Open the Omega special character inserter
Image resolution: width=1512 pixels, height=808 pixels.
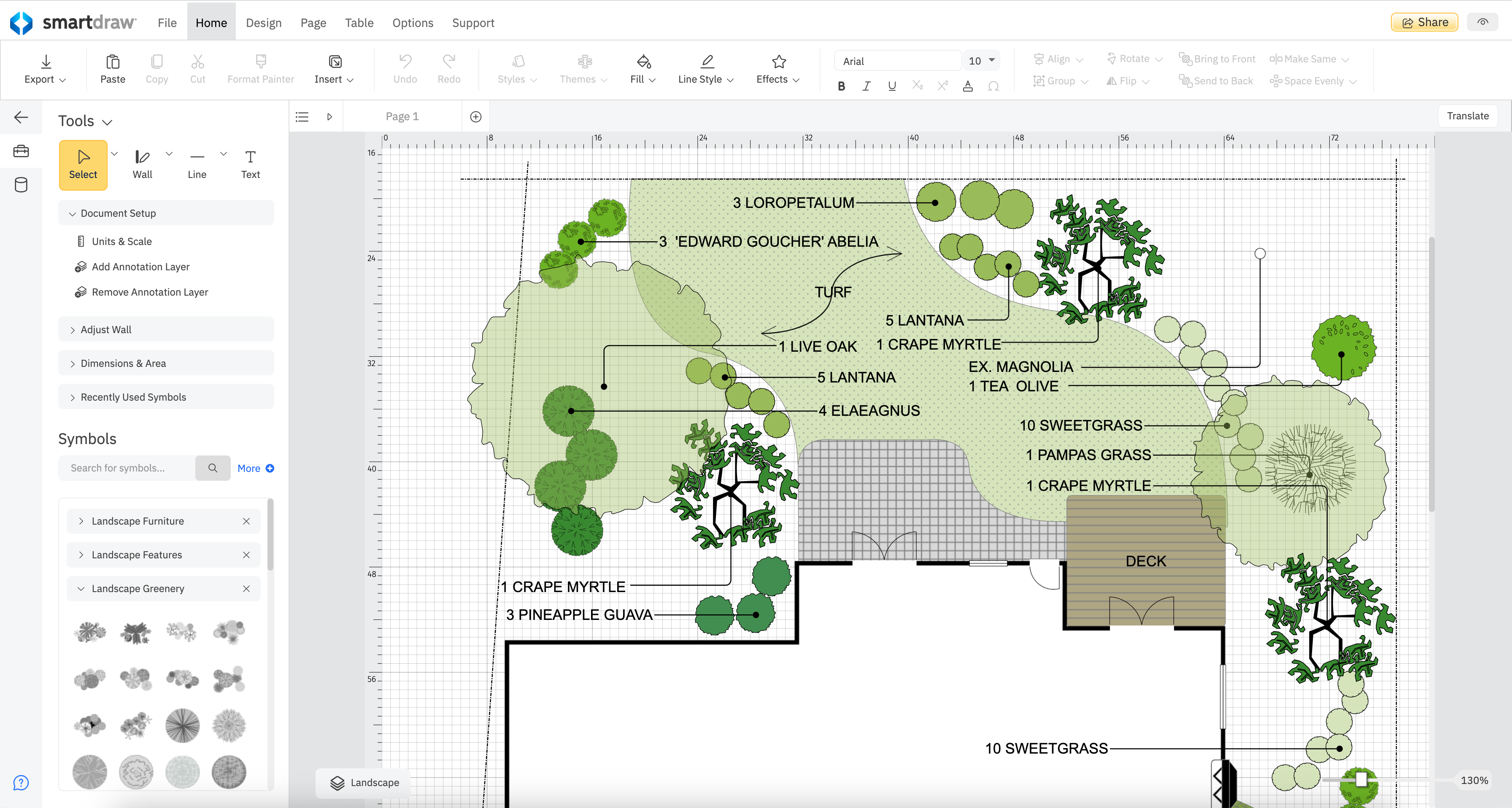[994, 86]
